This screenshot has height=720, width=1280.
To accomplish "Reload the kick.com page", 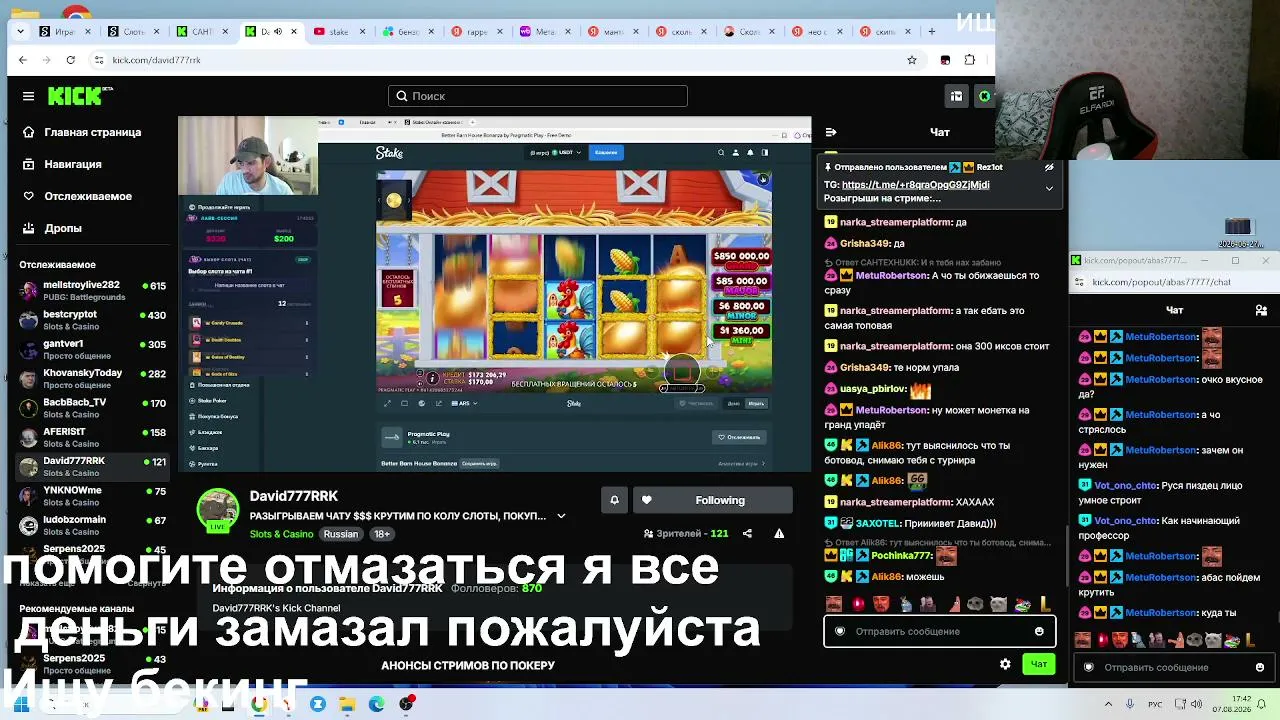I will [x=70, y=60].
